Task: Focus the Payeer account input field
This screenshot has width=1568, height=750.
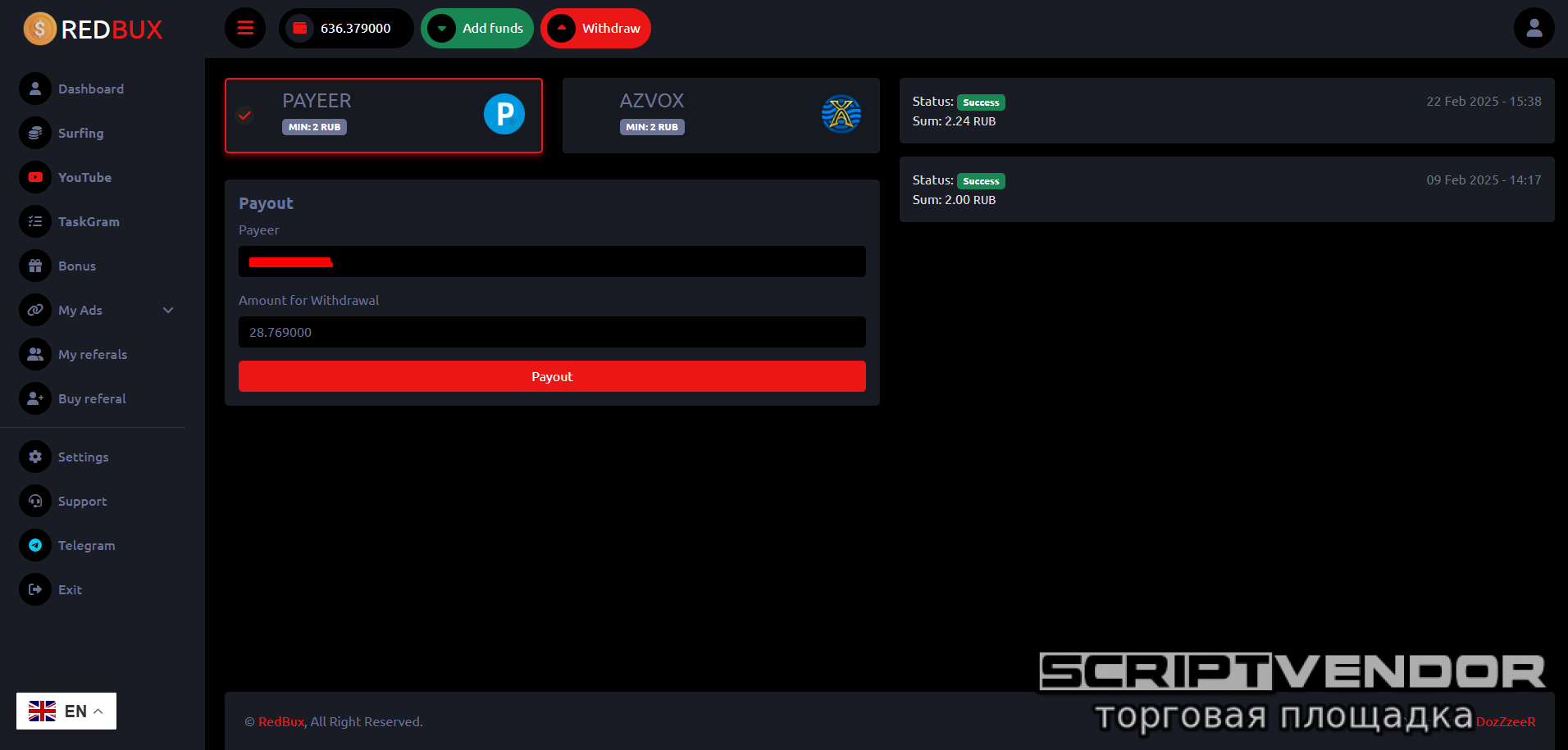Action: coord(552,261)
